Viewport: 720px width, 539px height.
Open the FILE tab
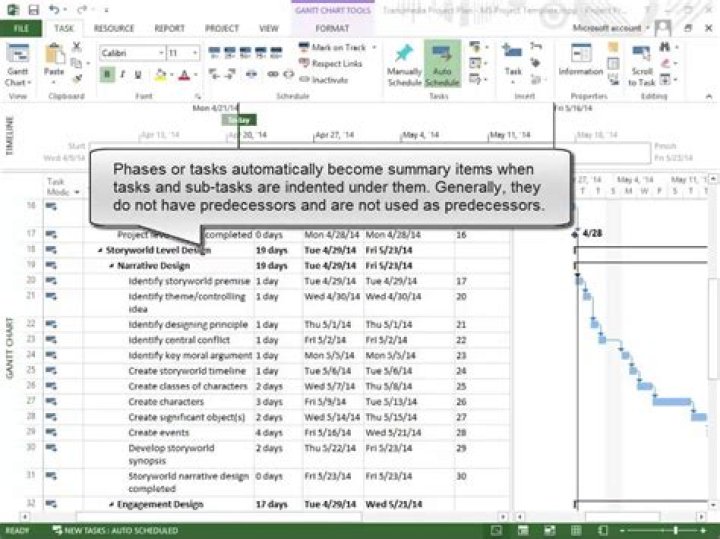21,29
